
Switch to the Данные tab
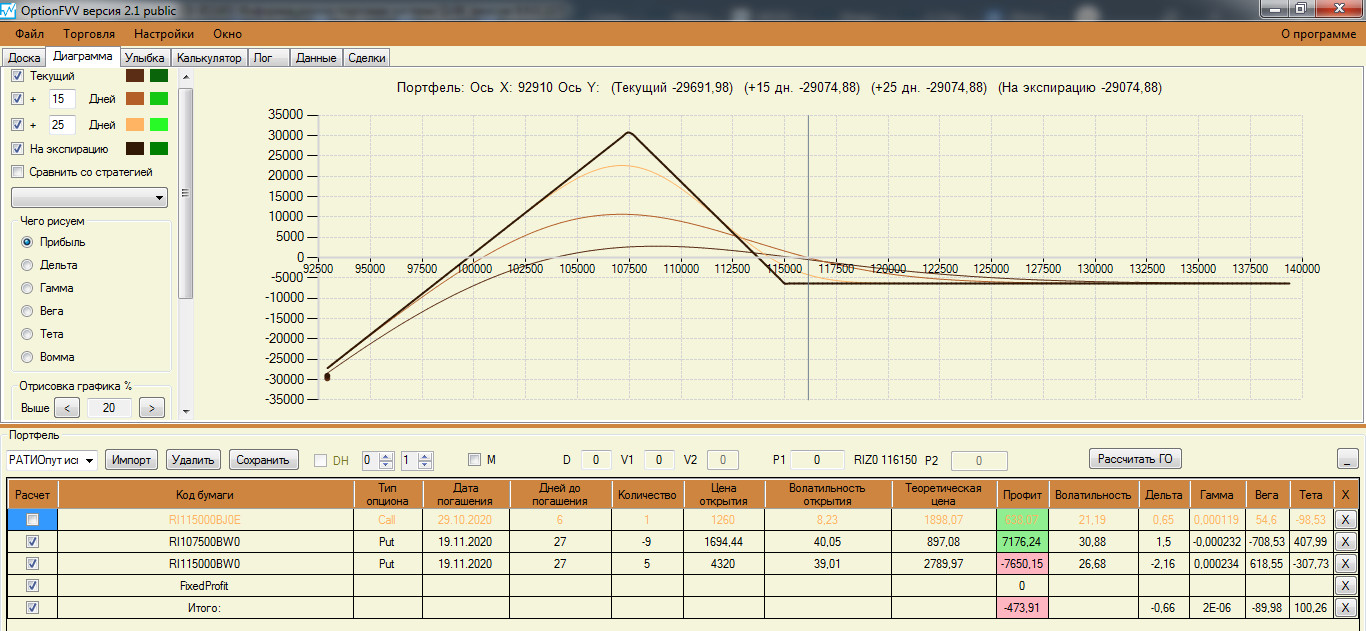[x=316, y=58]
